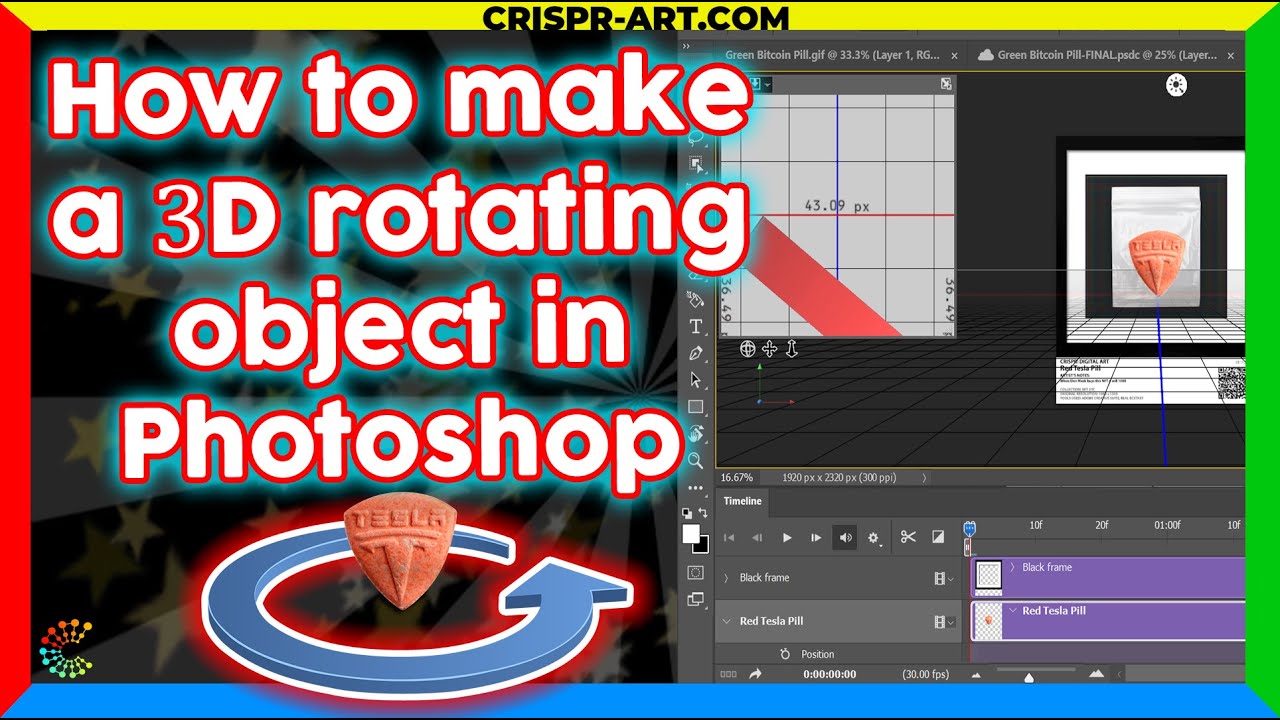Viewport: 1280px width, 720px height.
Task: Reset default foreground and background colors
Action: coord(689,513)
